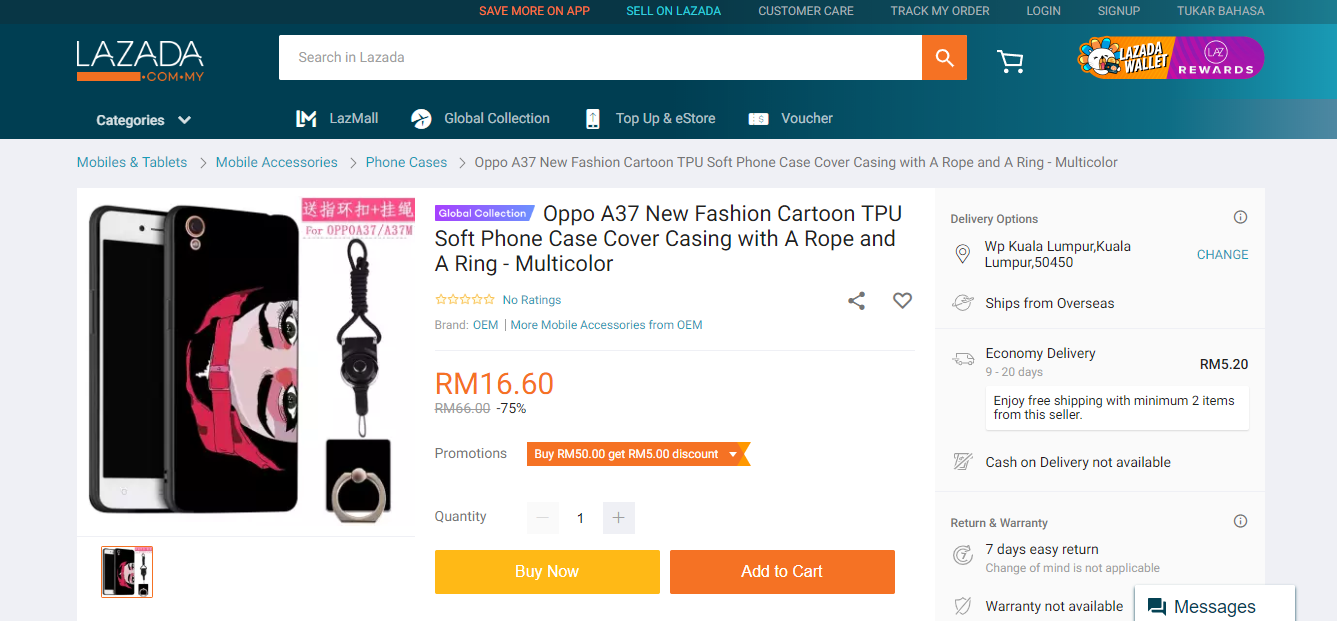
Task: Add product to wishlist with heart icon
Action: click(902, 300)
